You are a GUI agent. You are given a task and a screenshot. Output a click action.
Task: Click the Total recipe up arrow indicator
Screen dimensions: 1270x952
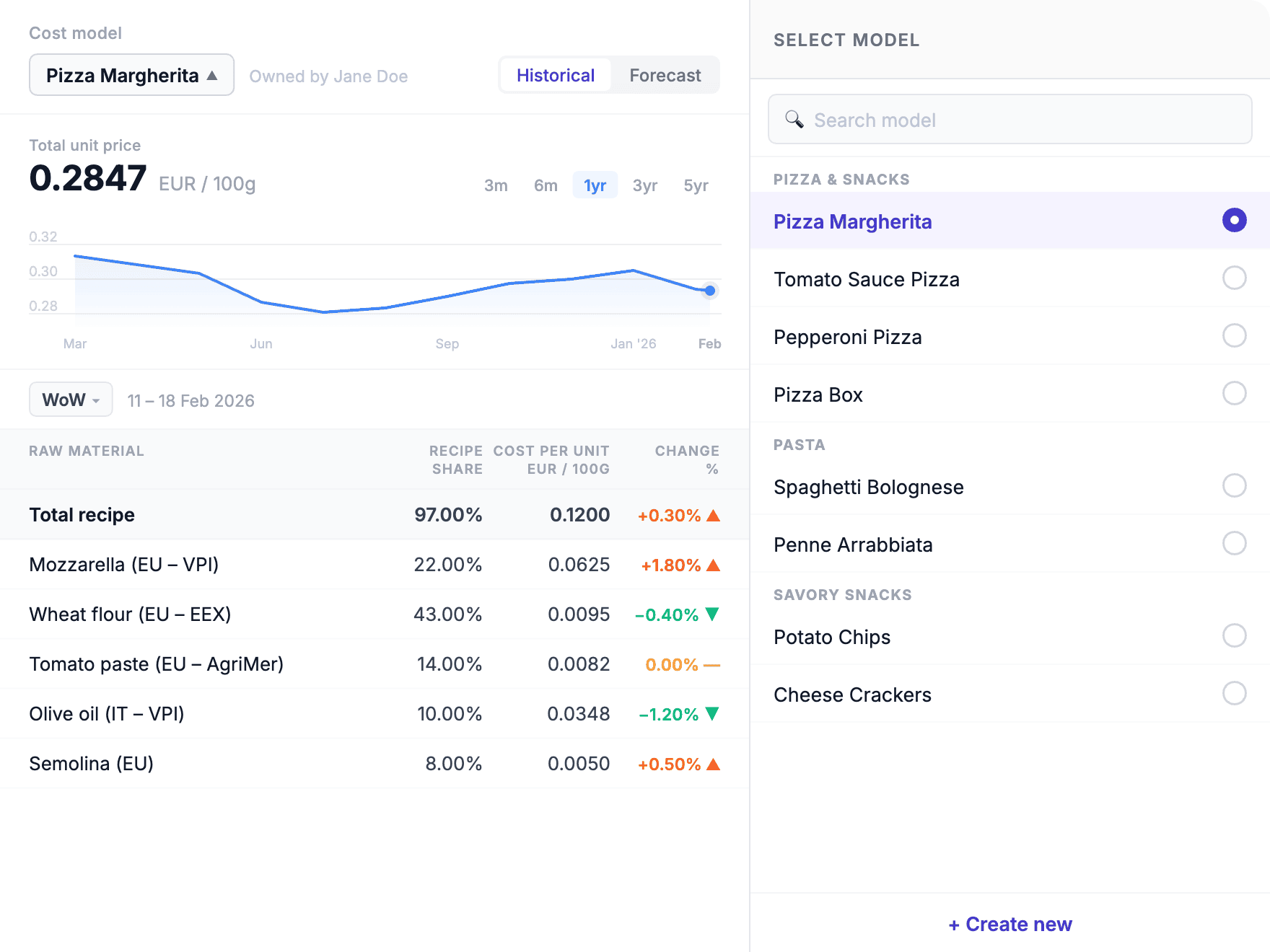(x=713, y=515)
